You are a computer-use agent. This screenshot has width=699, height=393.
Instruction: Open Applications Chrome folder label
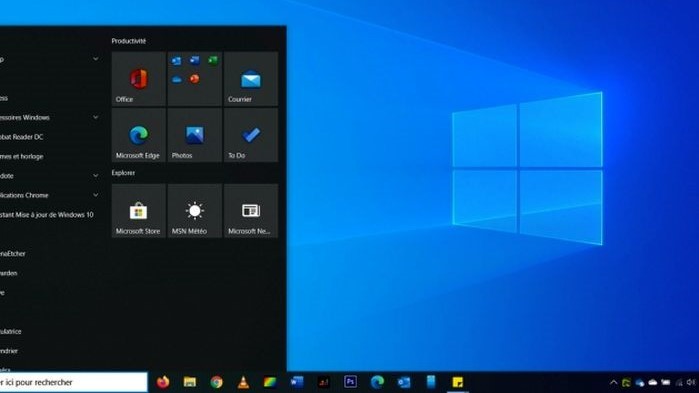(x=25, y=195)
